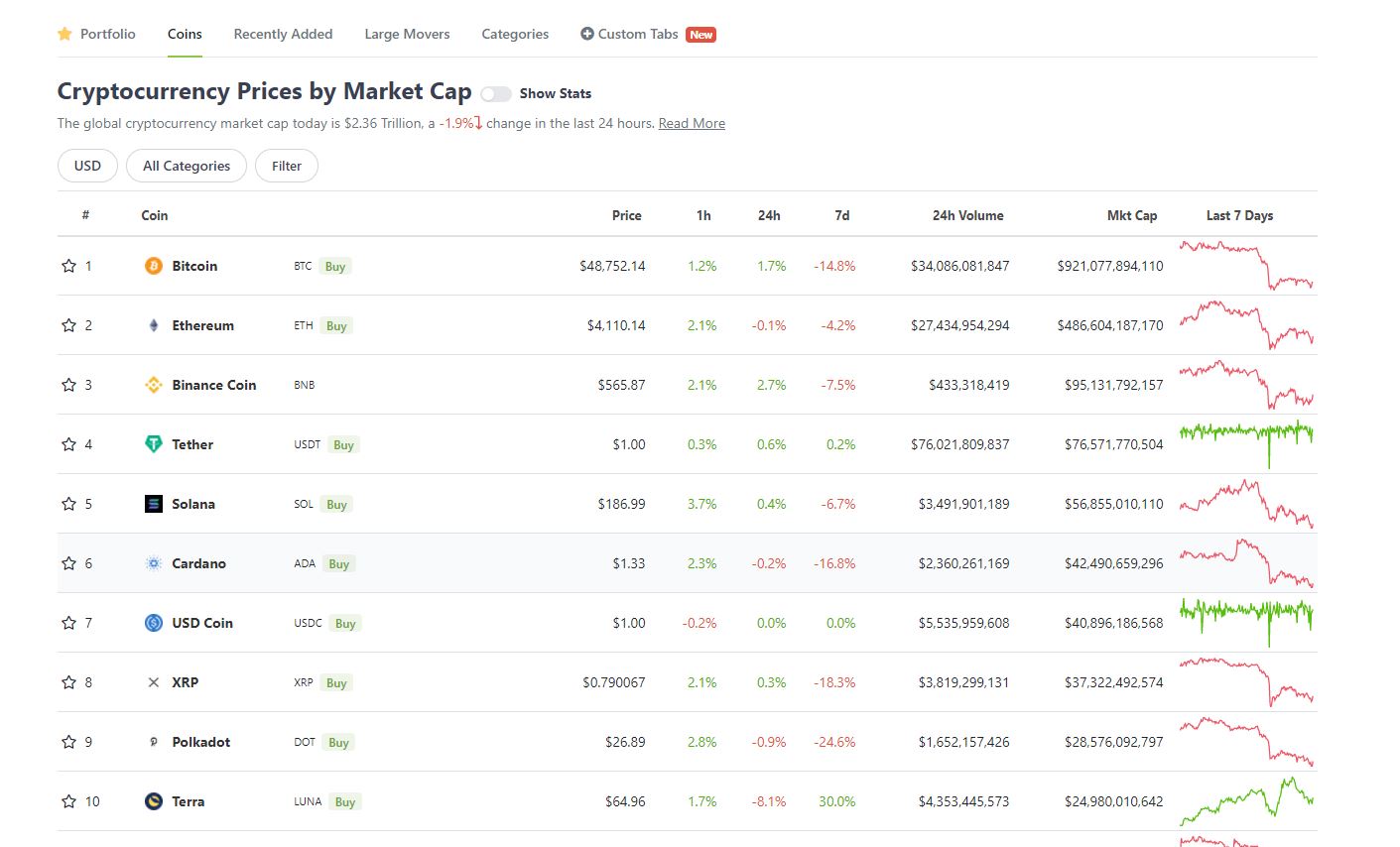This screenshot has width=1400, height=847.
Task: Open the Portfolio tab
Action: [96, 34]
